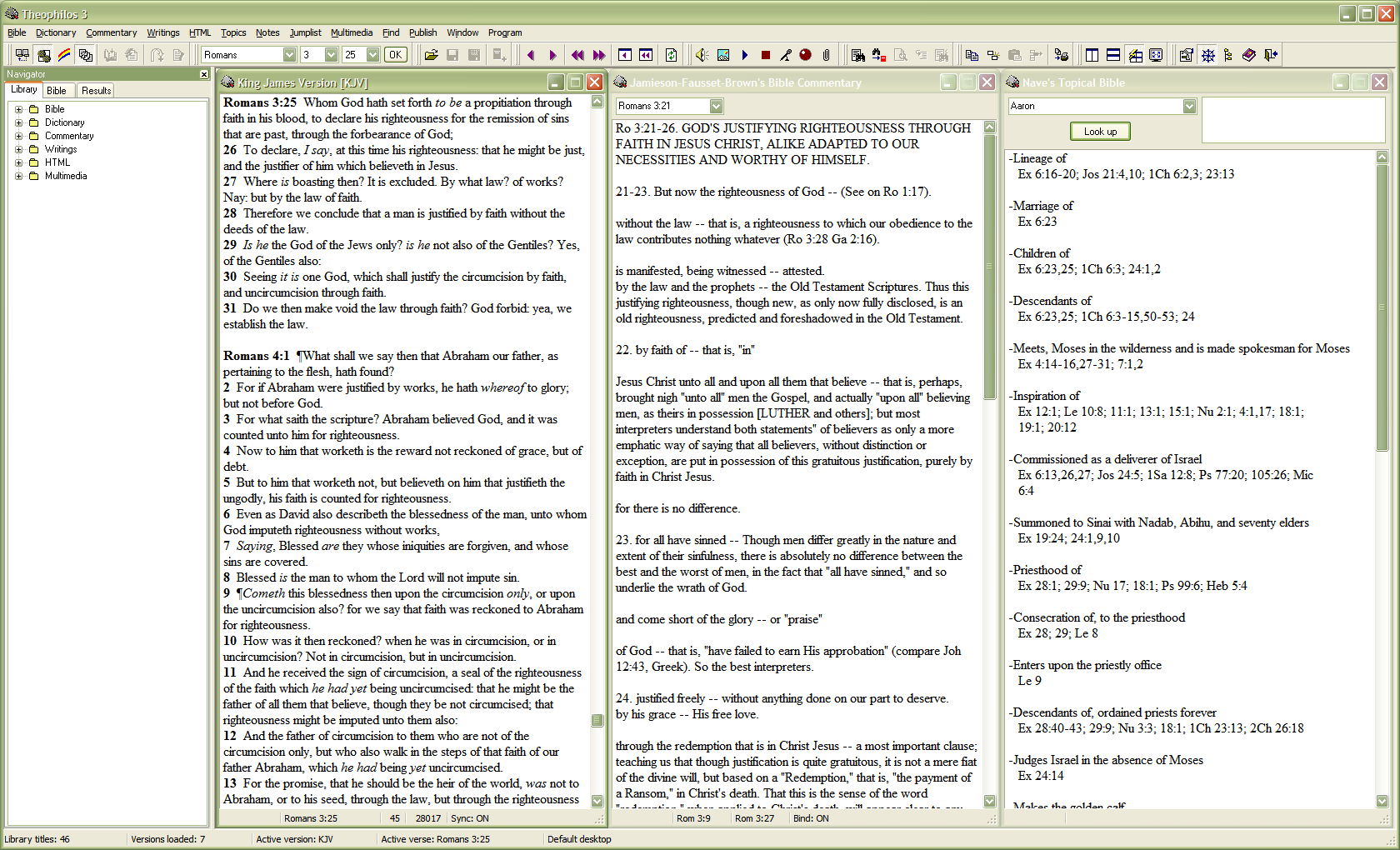Screen dimensions: 1400x850
Task: Open the Jumplist menu
Action: pyautogui.click(x=305, y=32)
